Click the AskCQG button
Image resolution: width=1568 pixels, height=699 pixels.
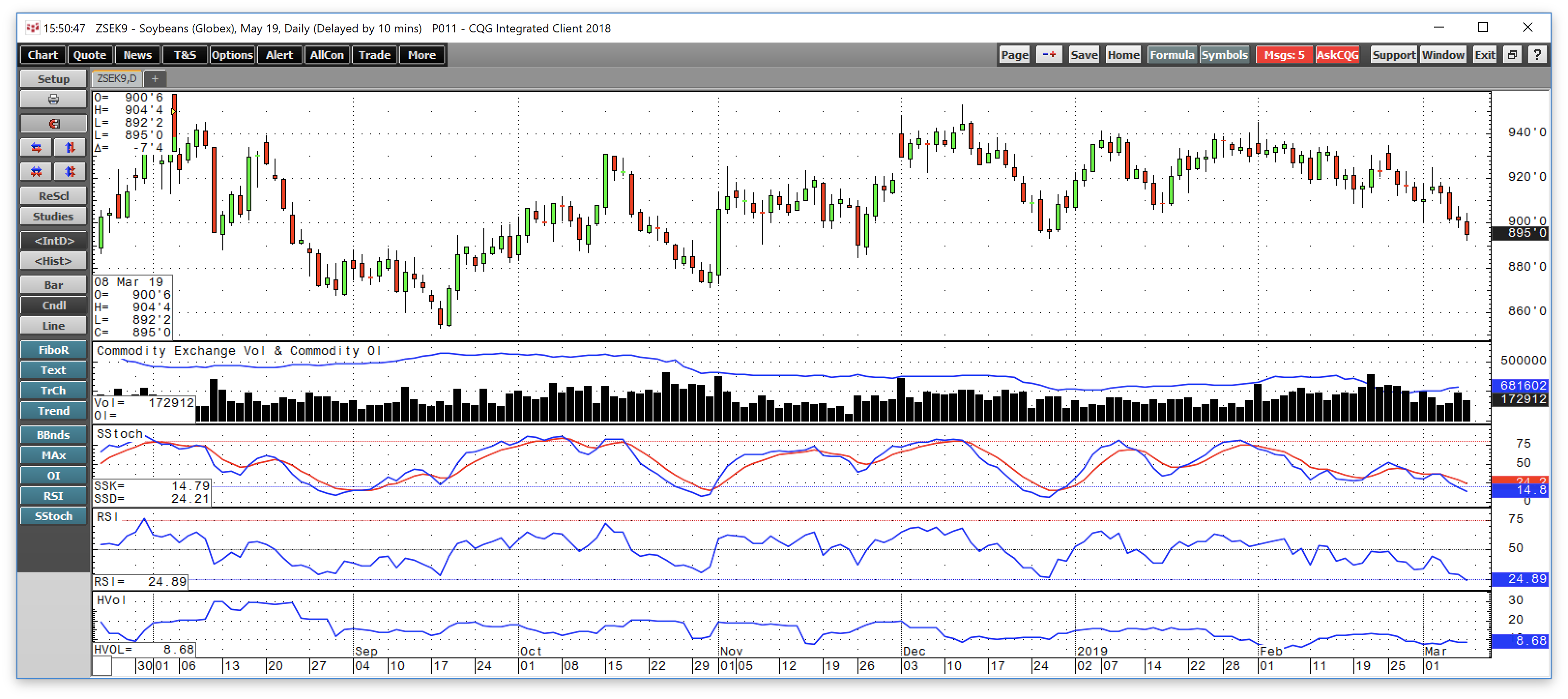click(1337, 54)
